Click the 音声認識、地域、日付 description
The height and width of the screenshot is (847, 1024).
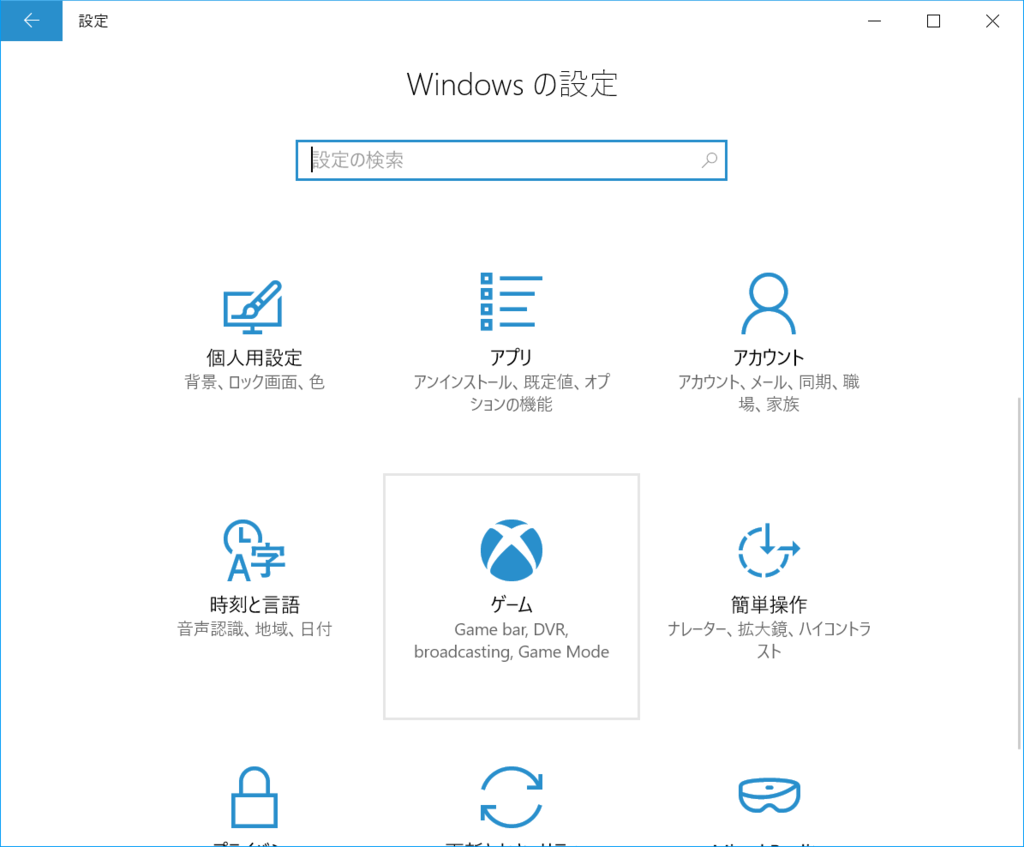pos(254,630)
